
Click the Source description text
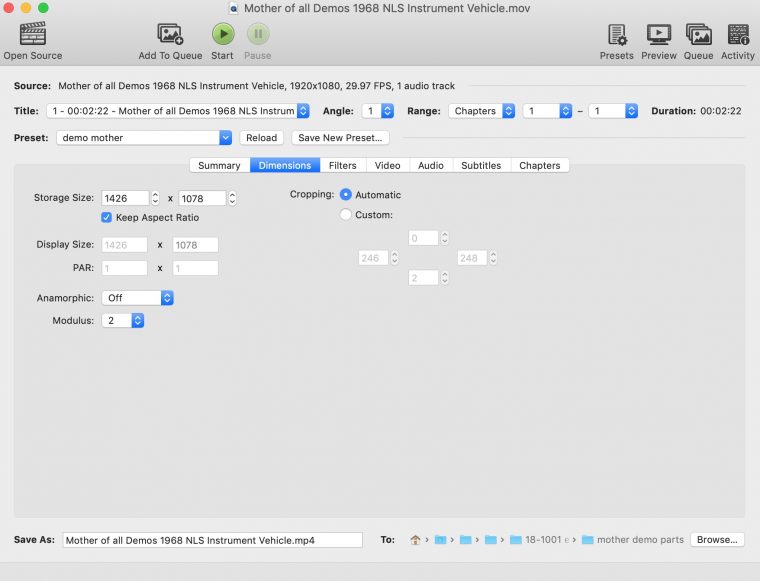[x=256, y=86]
